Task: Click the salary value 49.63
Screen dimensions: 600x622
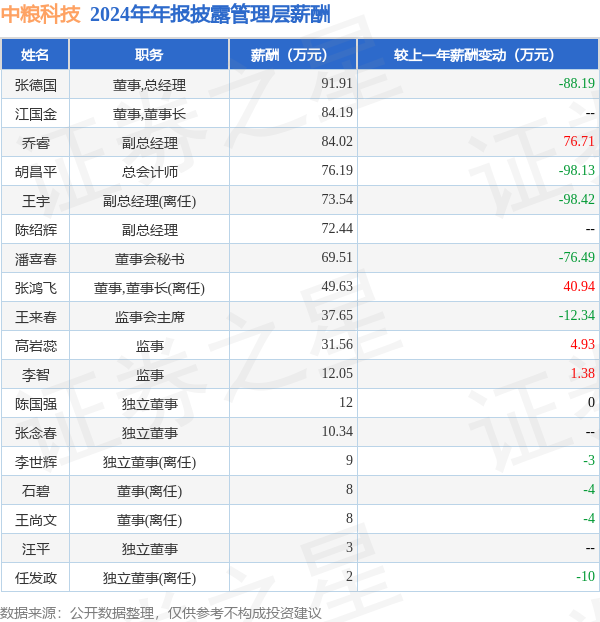Action: click(337, 286)
